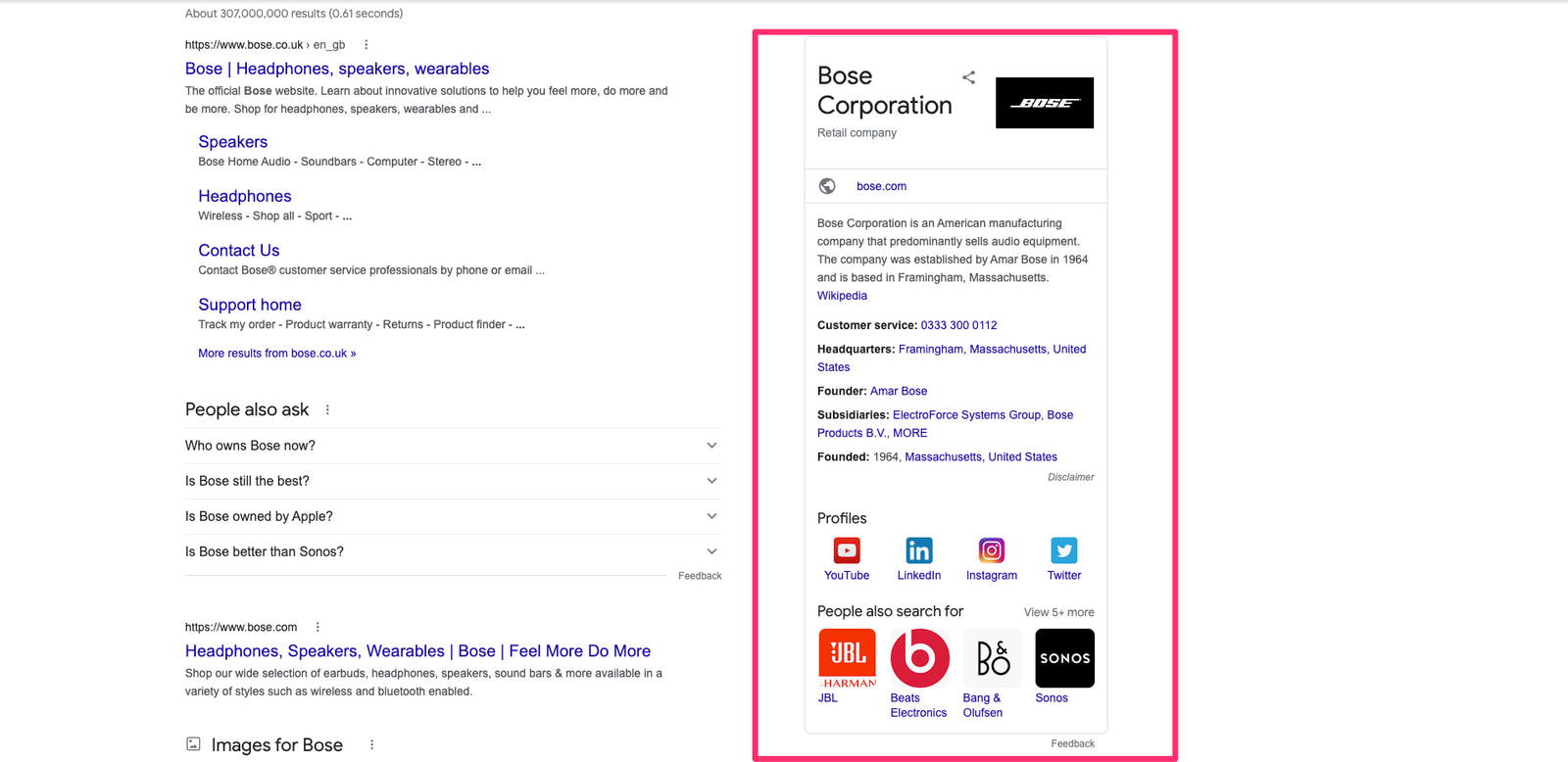The image size is (1568, 762).
Task: Expand the question Is Bose owned by Apple?
Action: pos(453,516)
